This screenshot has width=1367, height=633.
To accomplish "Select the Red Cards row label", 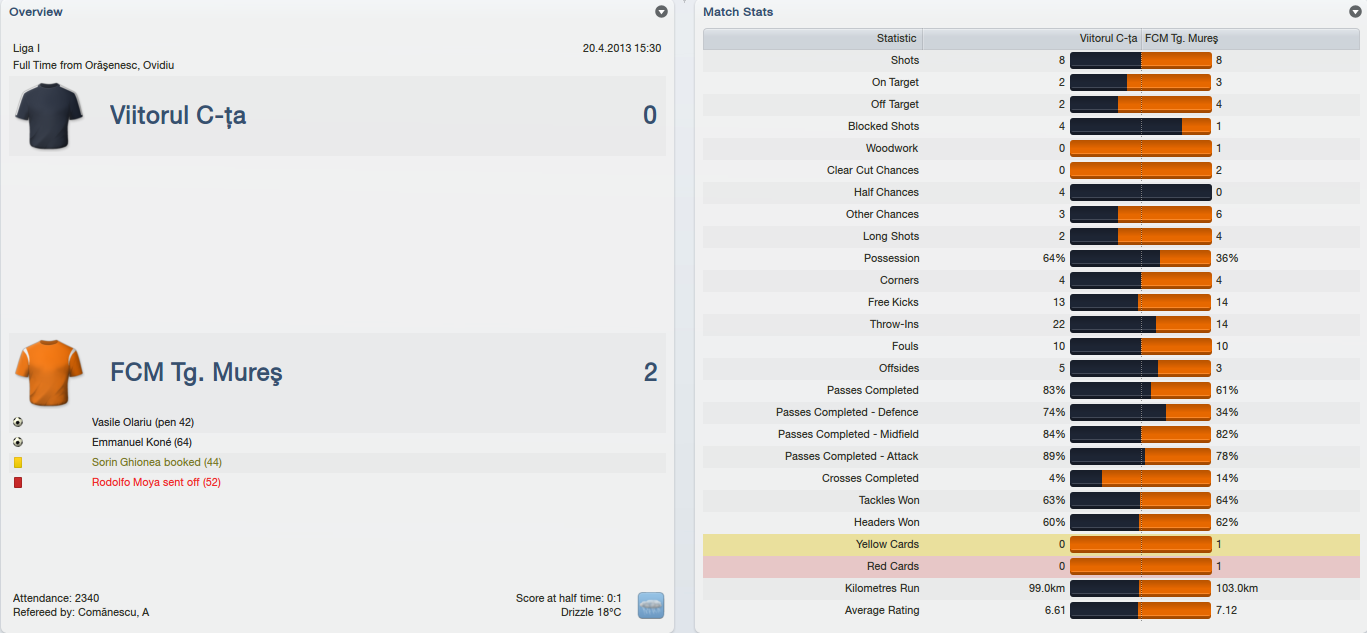I will [x=894, y=566].
